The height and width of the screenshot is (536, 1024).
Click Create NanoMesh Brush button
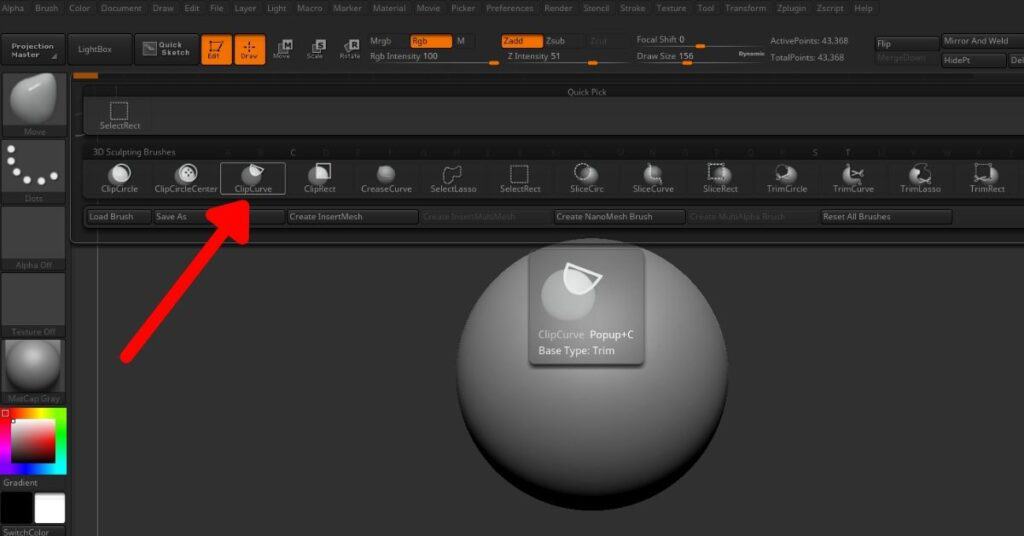pos(619,217)
